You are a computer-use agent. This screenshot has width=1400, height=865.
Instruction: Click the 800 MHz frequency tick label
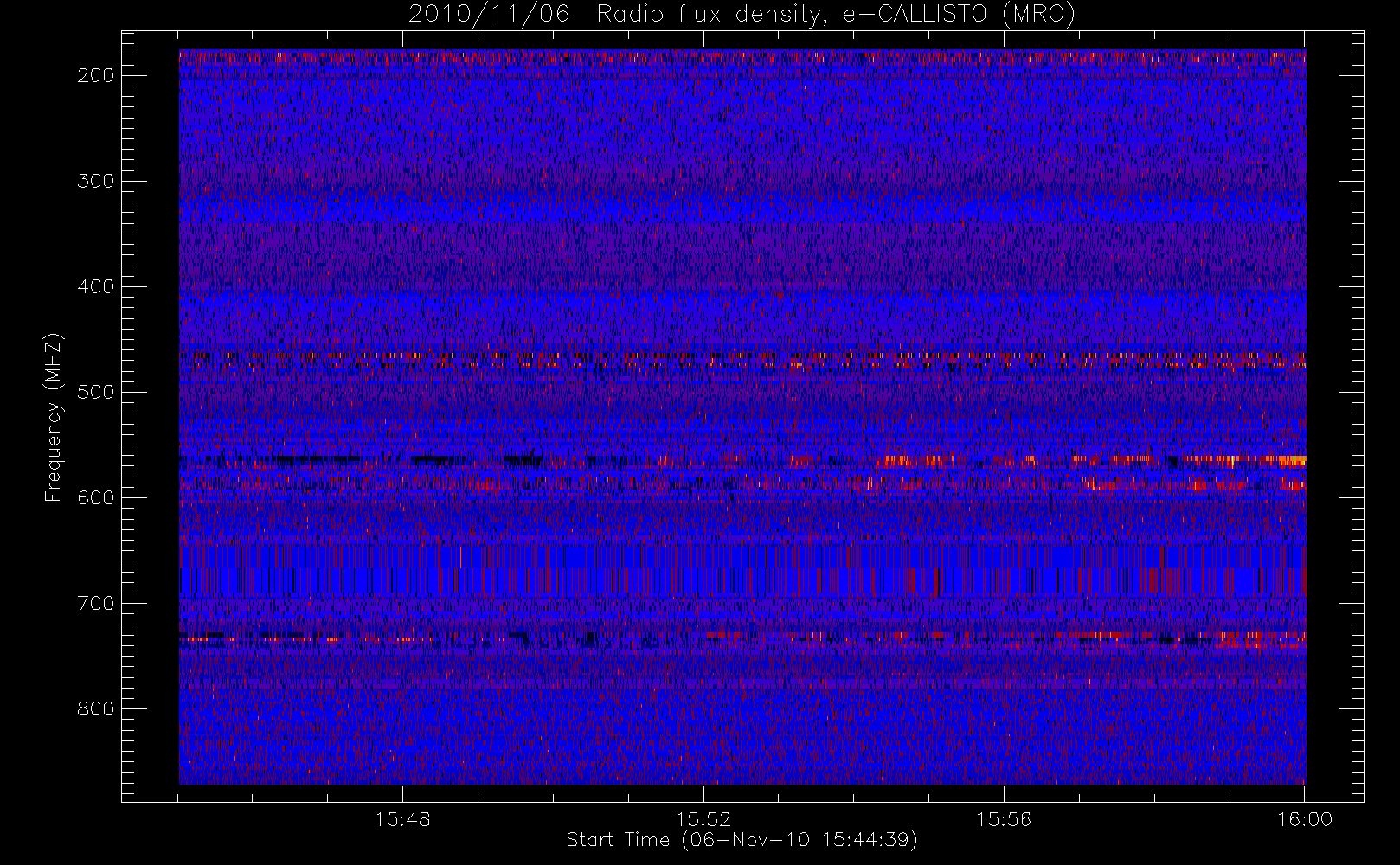tap(95, 708)
